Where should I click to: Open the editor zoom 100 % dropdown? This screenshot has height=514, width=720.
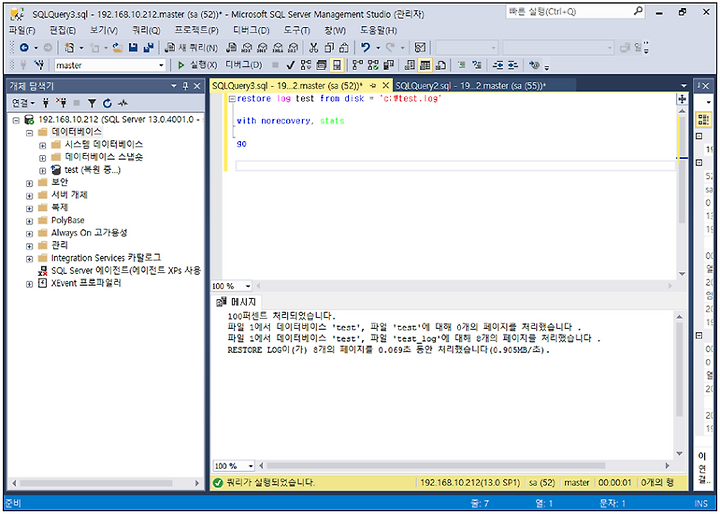point(248,286)
